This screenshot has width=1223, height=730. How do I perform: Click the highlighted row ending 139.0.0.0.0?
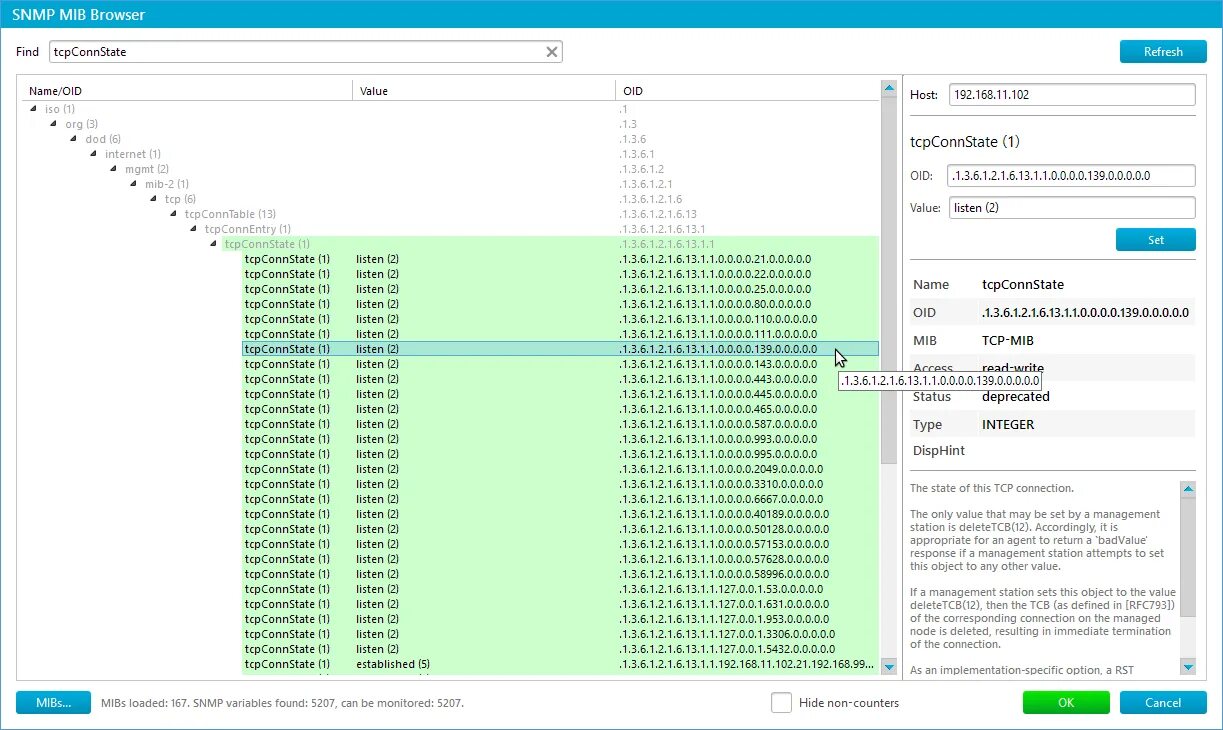pyautogui.click(x=560, y=349)
